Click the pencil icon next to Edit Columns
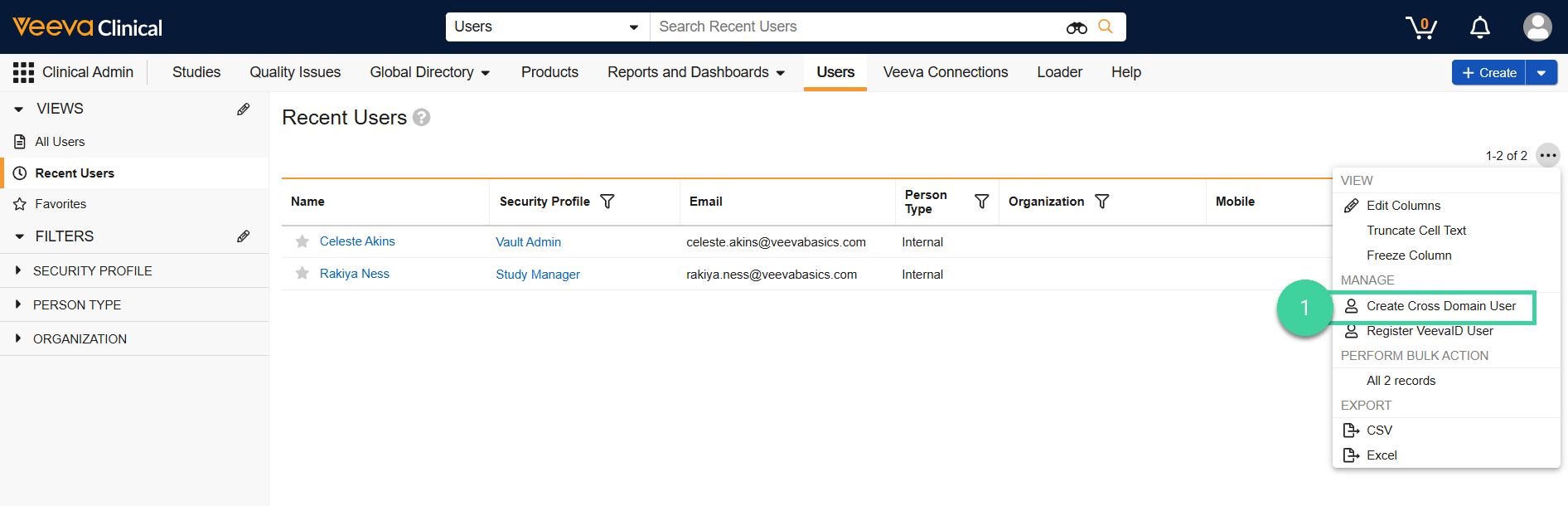This screenshot has width=1568, height=506. coord(1351,206)
